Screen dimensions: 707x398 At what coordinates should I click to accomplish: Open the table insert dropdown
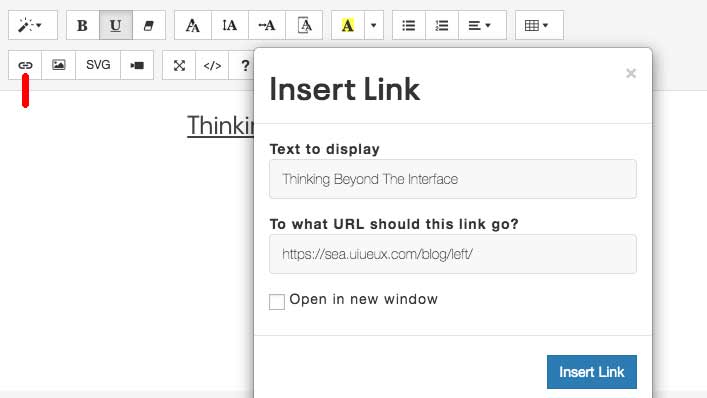click(539, 25)
